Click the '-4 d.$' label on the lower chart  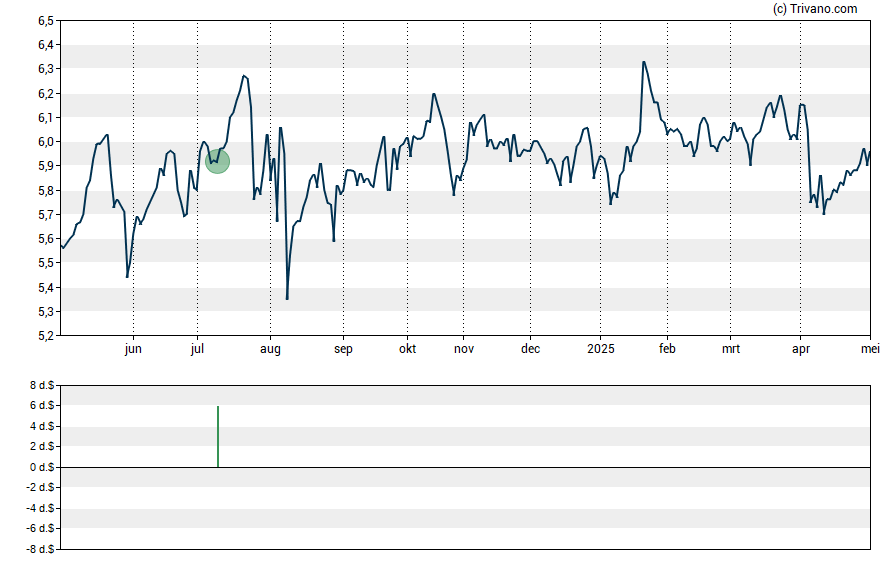tap(40, 508)
